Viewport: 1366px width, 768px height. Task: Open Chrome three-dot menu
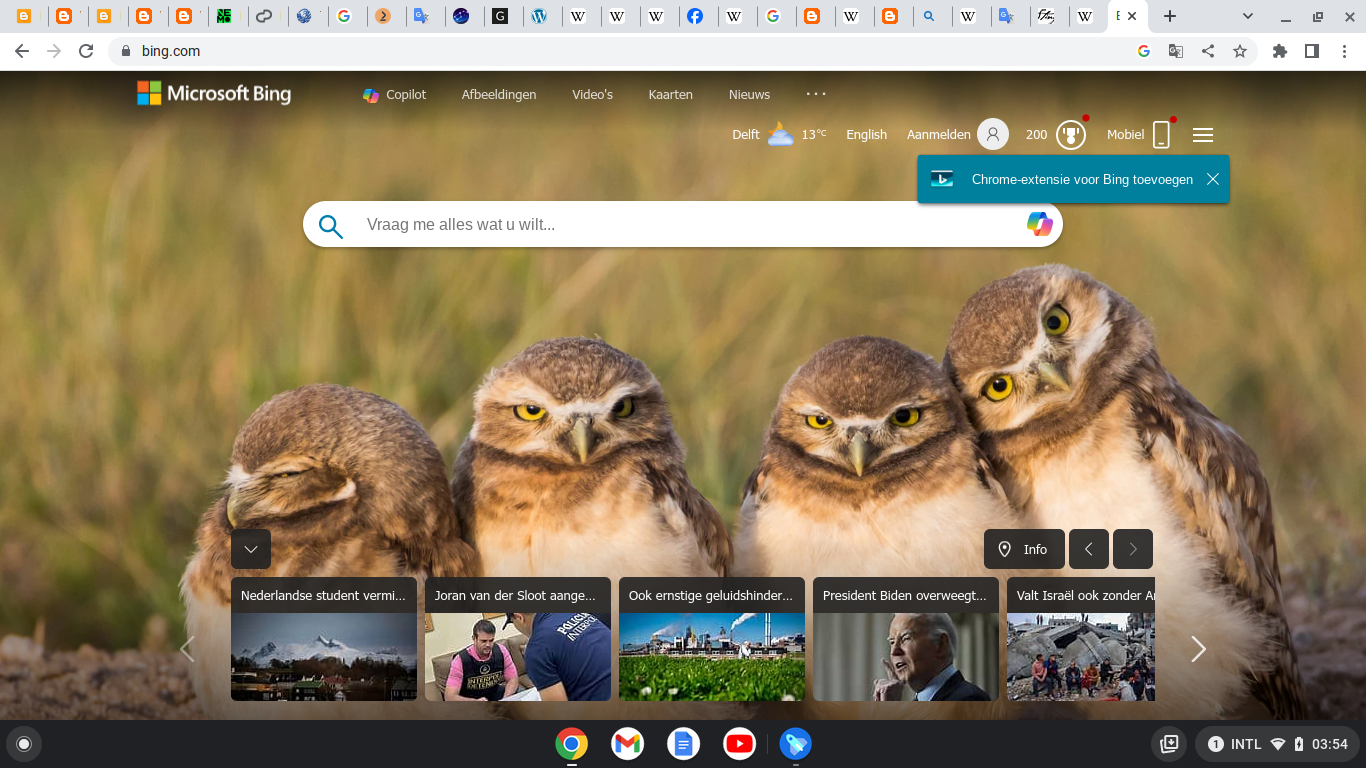pyautogui.click(x=1344, y=51)
